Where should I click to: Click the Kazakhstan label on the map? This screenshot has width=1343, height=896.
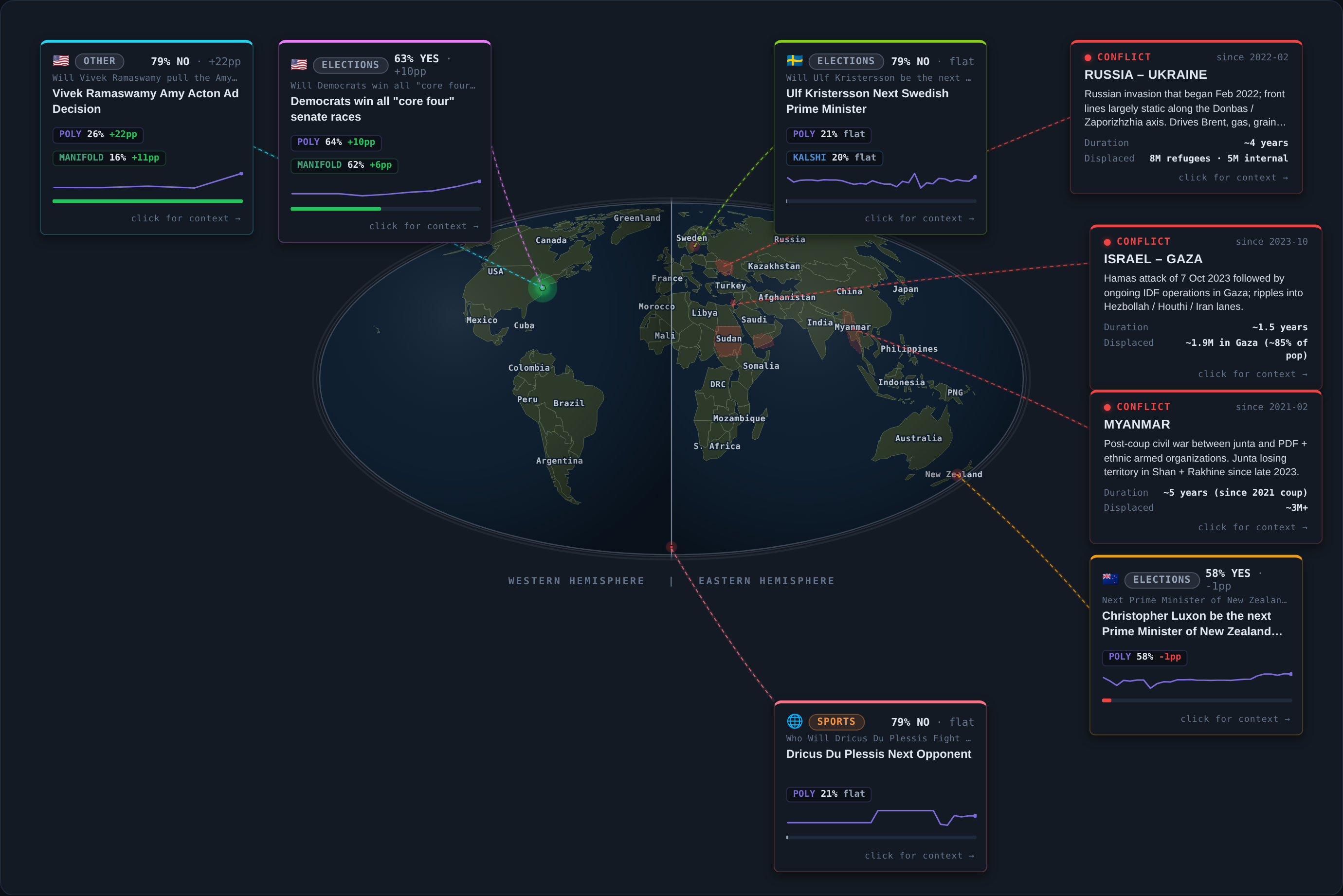click(774, 266)
